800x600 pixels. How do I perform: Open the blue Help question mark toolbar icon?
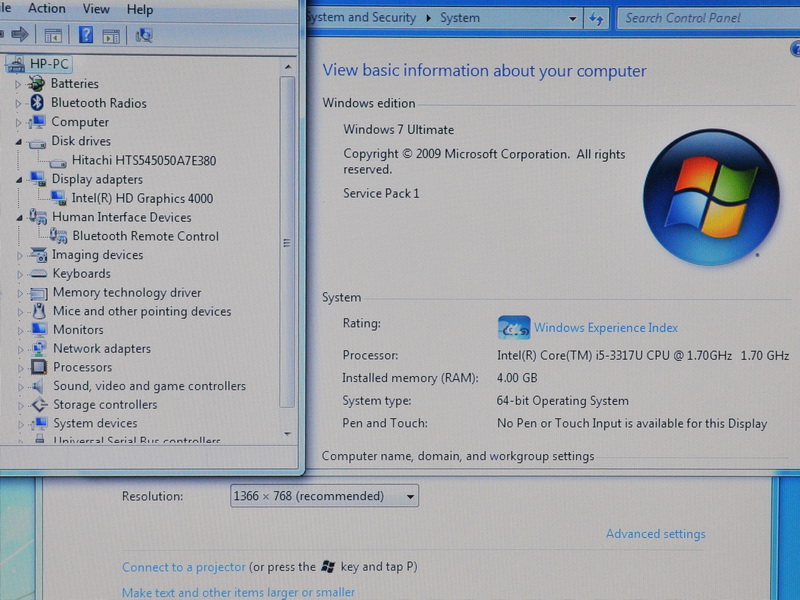(86, 35)
